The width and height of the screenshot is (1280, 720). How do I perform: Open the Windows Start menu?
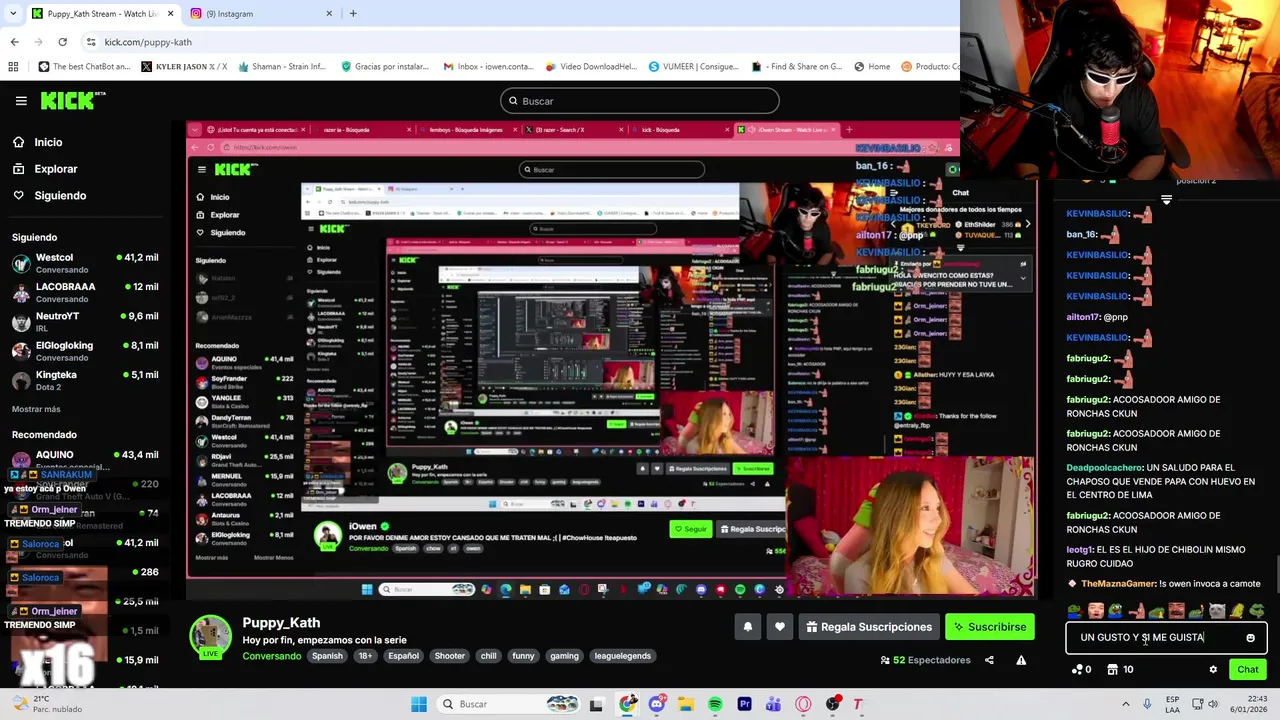click(419, 704)
